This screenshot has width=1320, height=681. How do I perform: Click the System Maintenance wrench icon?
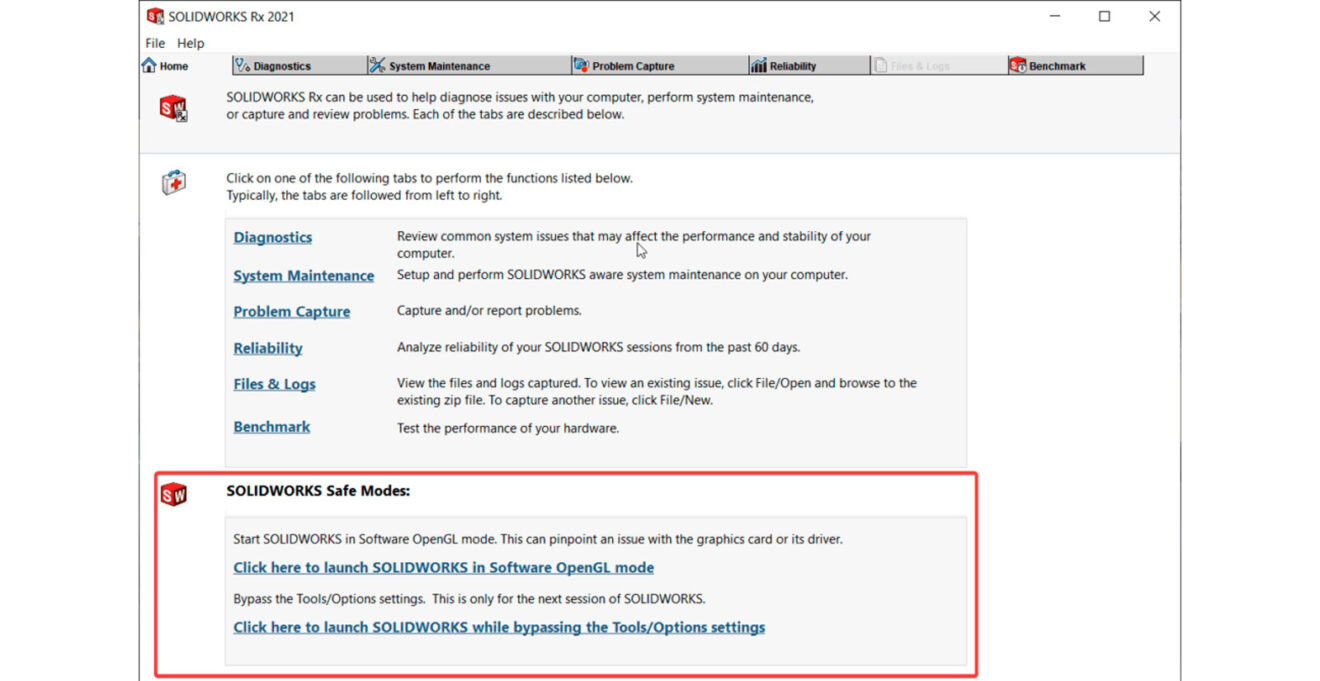pos(377,66)
